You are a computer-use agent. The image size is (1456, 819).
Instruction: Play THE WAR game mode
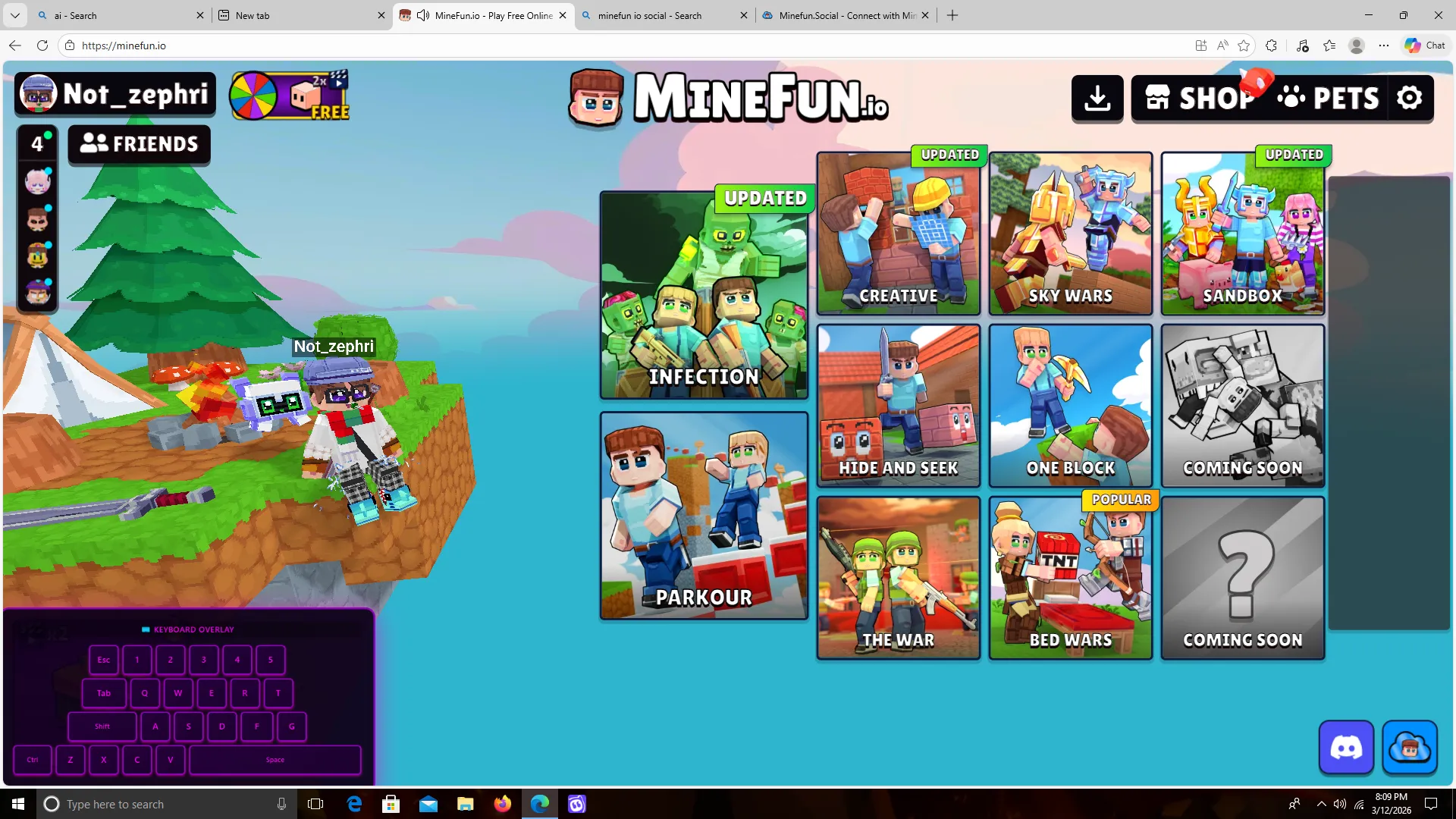(x=899, y=578)
